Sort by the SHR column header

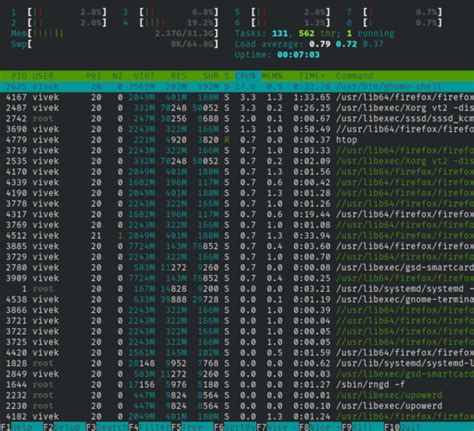211,76
